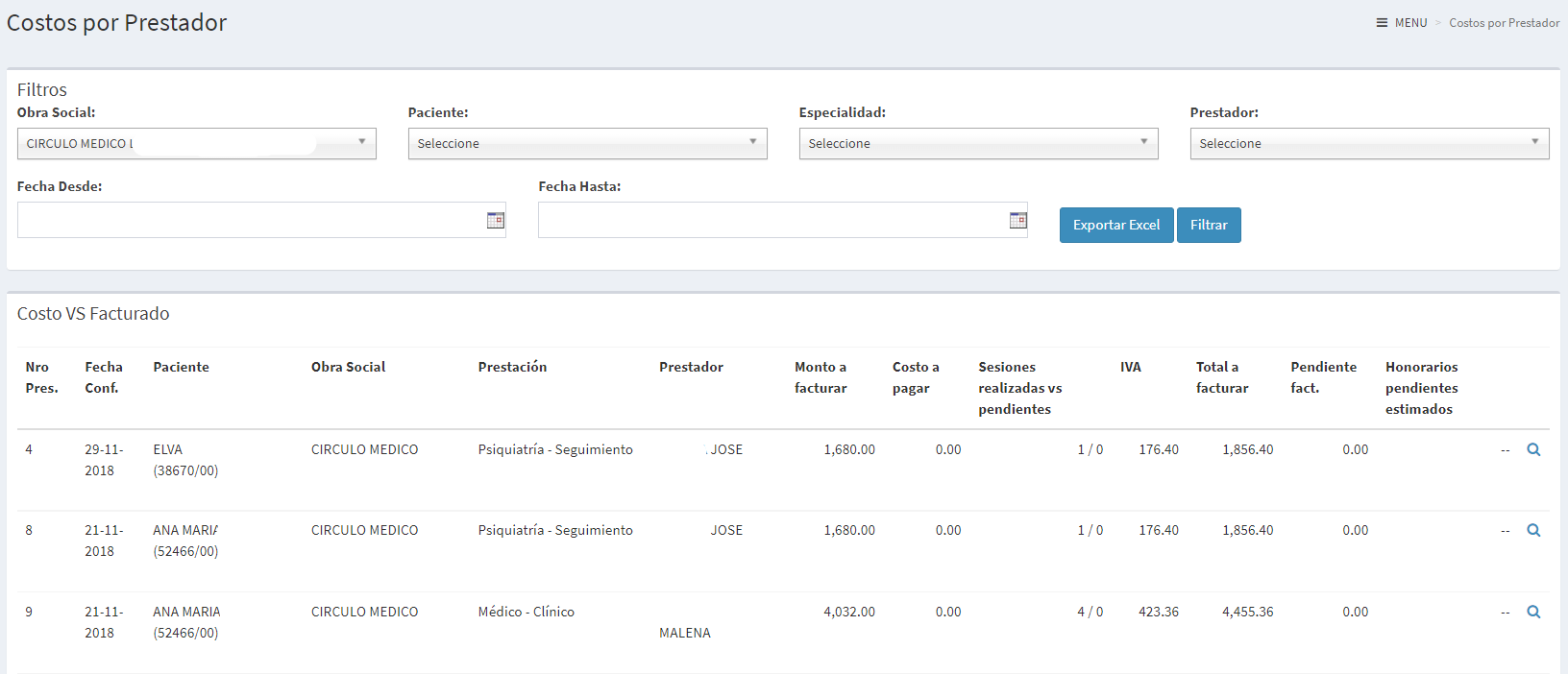The width and height of the screenshot is (1568, 674).
Task: Click the Nro Pres. column header
Action: 41,377
